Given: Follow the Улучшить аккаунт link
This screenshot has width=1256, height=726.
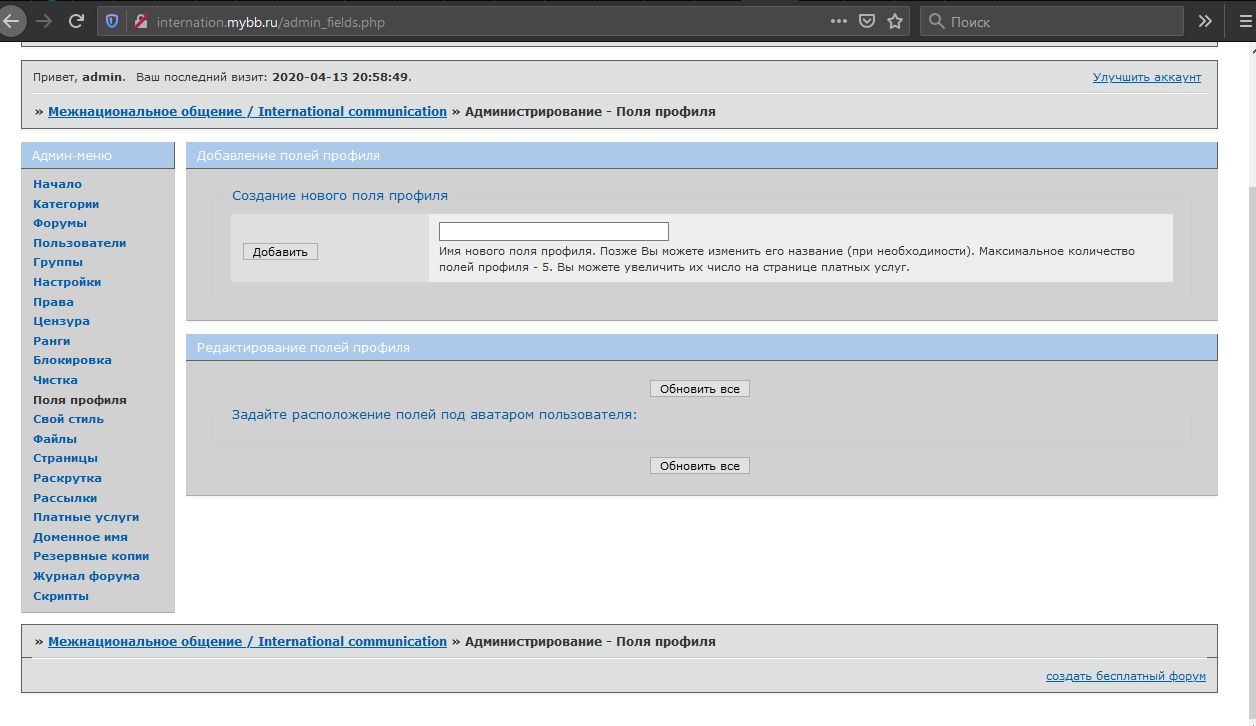Looking at the screenshot, I should pos(1146,77).
